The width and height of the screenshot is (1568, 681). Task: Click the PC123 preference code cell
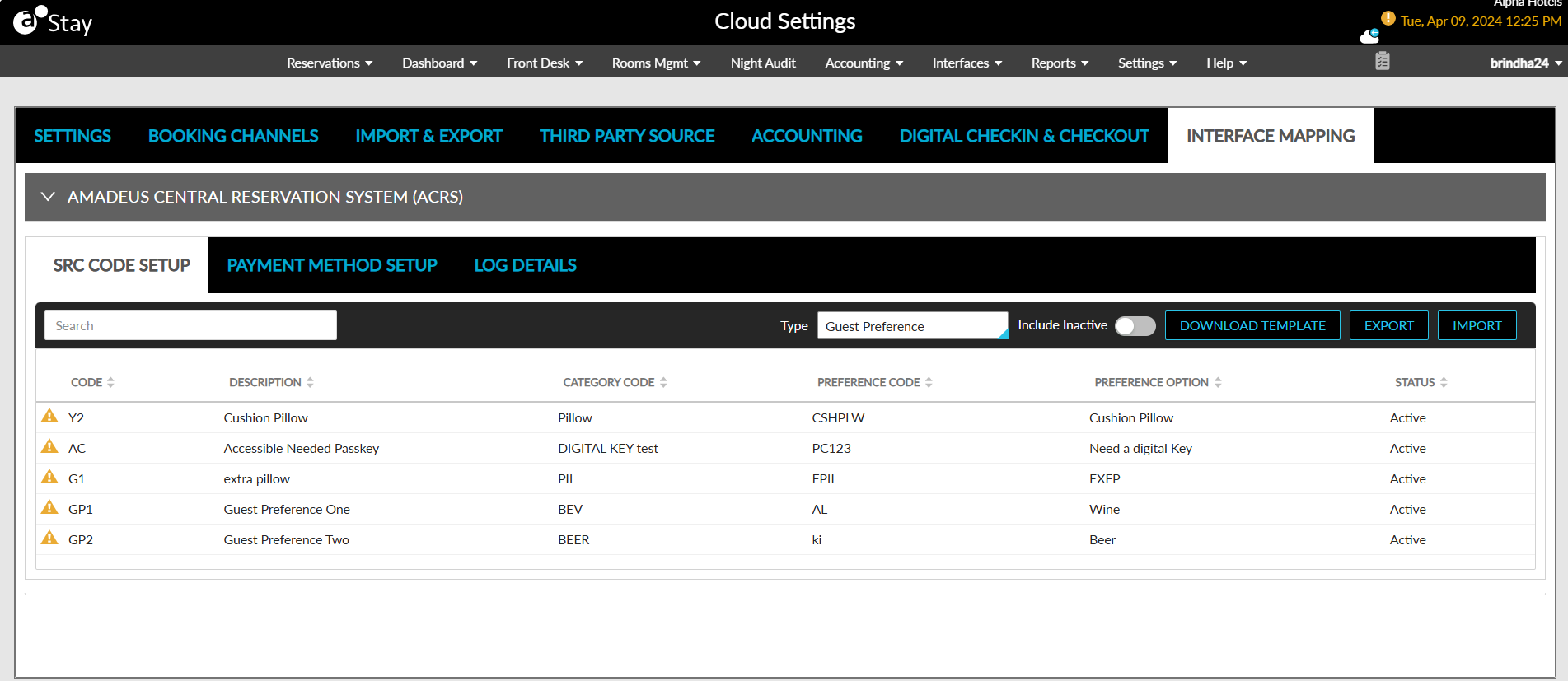coord(831,448)
